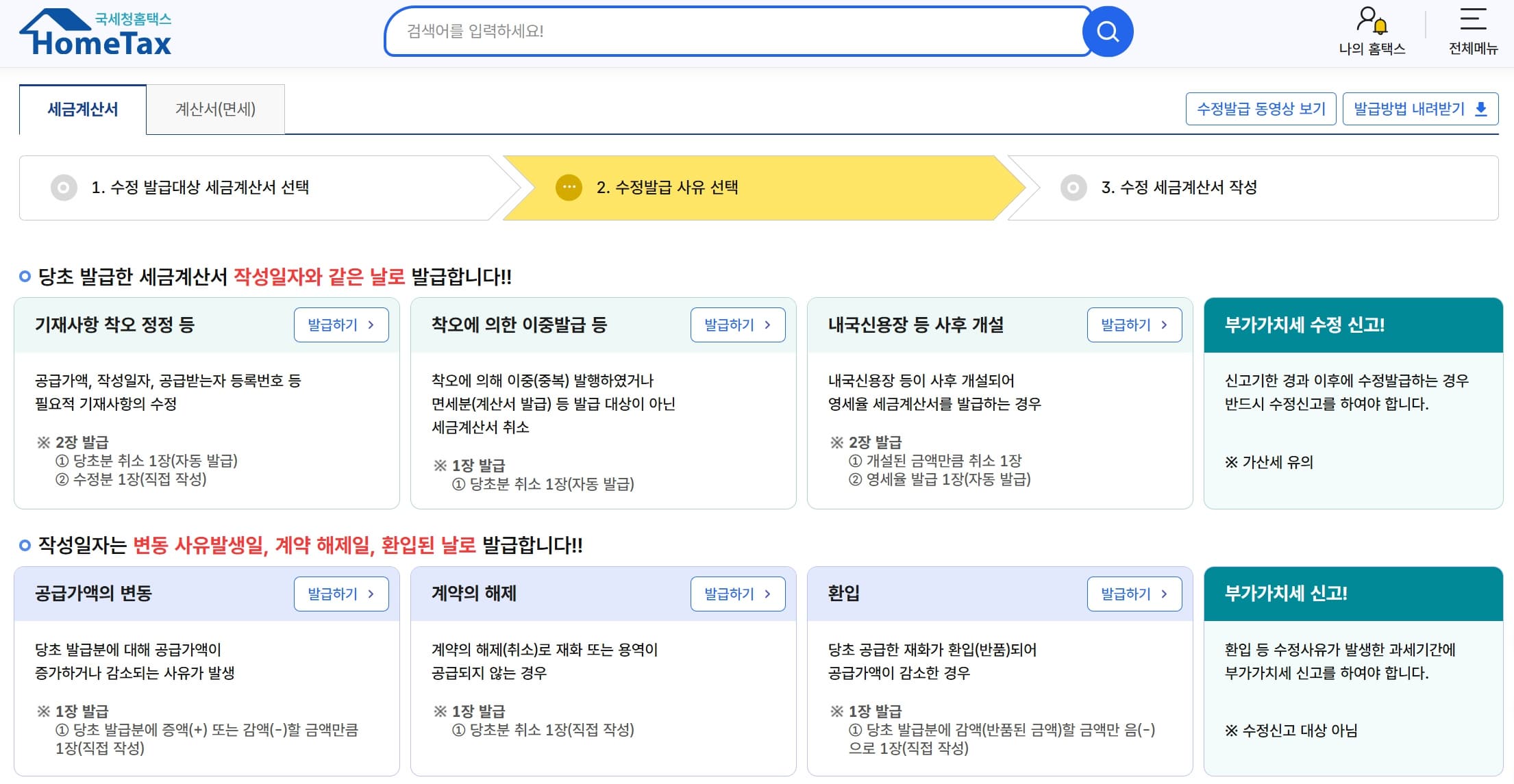Click the chevron arrow inside 환입 발급하기 button
The width and height of the screenshot is (1514, 784).
(1163, 594)
